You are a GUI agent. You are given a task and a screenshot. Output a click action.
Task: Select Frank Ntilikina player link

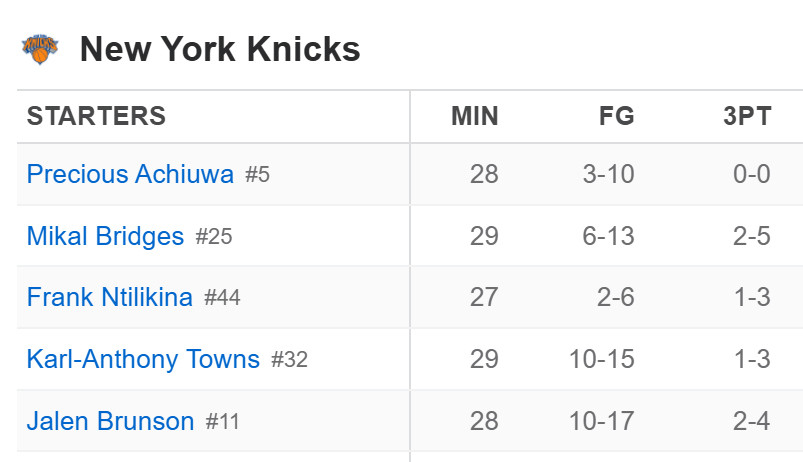click(x=110, y=297)
